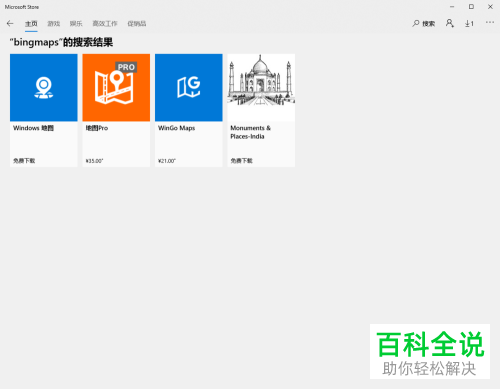Click the WinGo Maps app title
Image resolution: width=500 pixels, height=389 pixels.
pyautogui.click(x=177, y=128)
